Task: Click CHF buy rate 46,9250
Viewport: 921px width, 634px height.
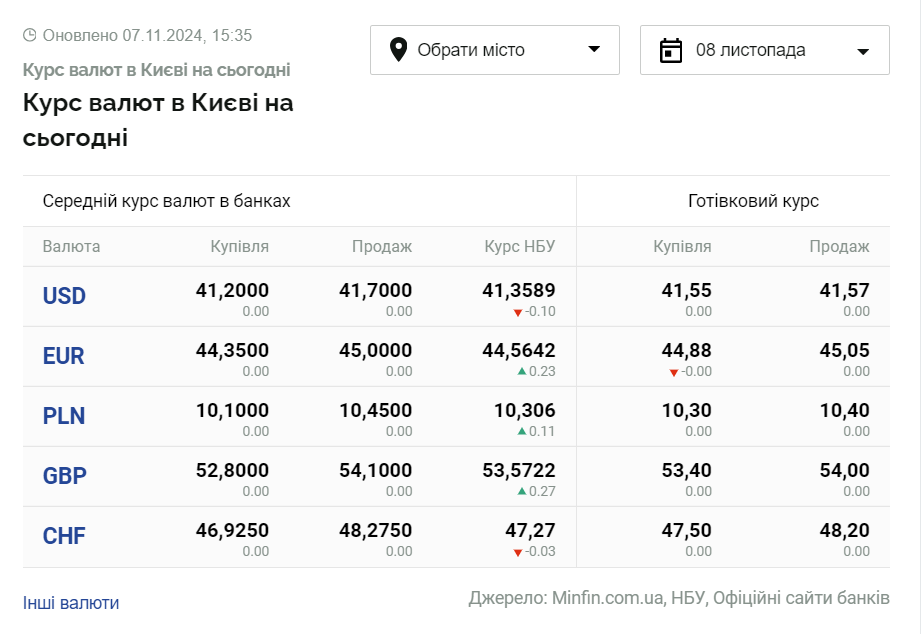Action: click(x=232, y=530)
